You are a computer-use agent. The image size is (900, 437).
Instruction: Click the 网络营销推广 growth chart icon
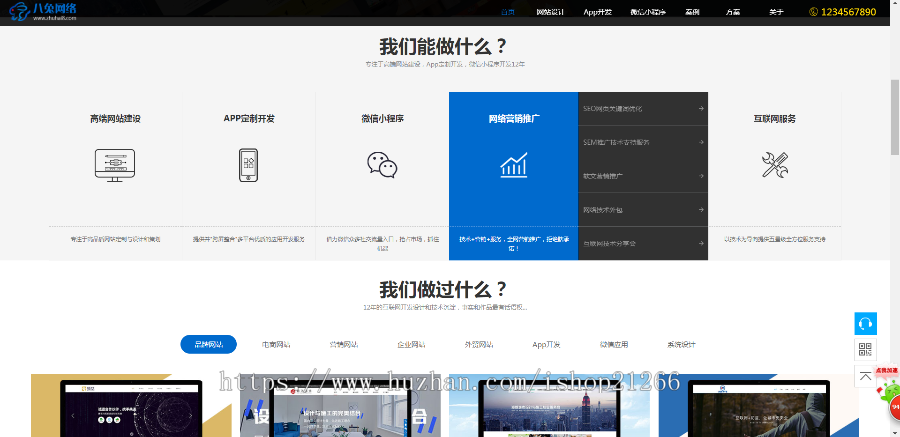pyautogui.click(x=514, y=165)
